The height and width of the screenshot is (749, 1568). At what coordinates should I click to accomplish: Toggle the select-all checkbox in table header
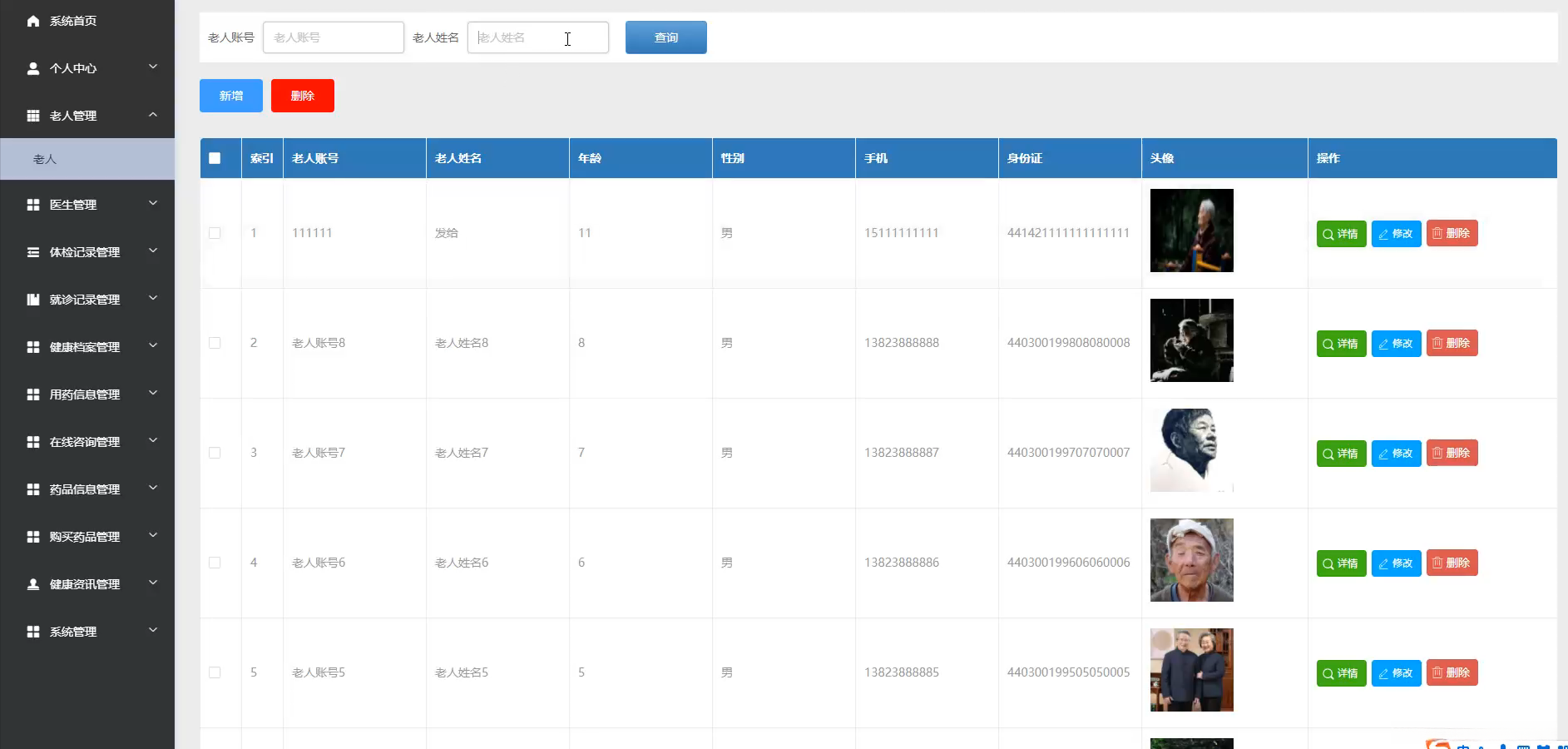pyautogui.click(x=215, y=158)
